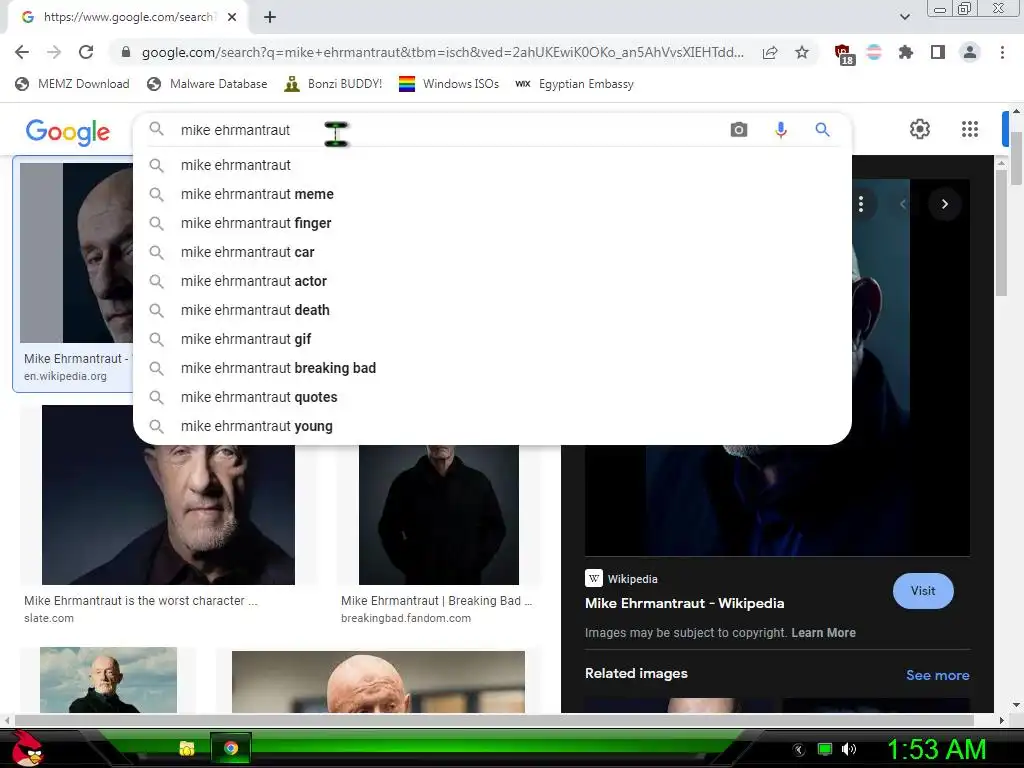The width and height of the screenshot is (1024, 768).
Task: Start voice search with the microphone
Action: pyautogui.click(x=780, y=130)
